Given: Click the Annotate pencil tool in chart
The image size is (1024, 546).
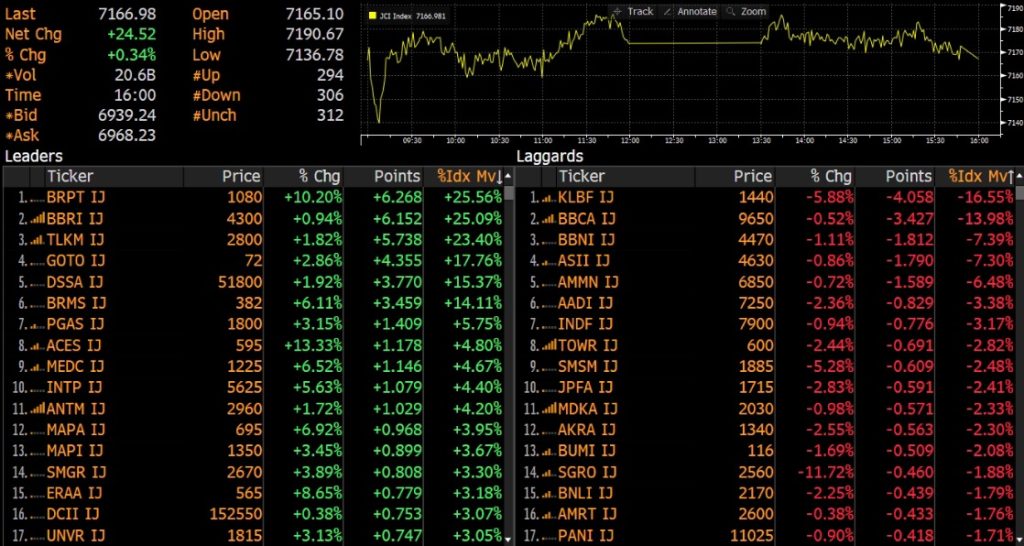Looking at the screenshot, I should pyautogui.click(x=690, y=11).
